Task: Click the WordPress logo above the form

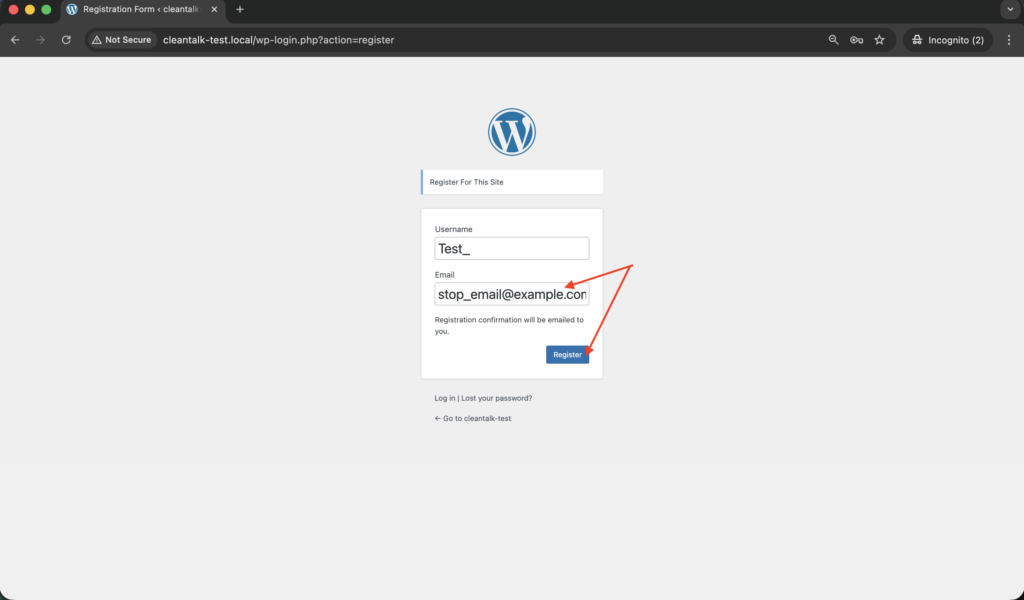Action: [x=511, y=131]
